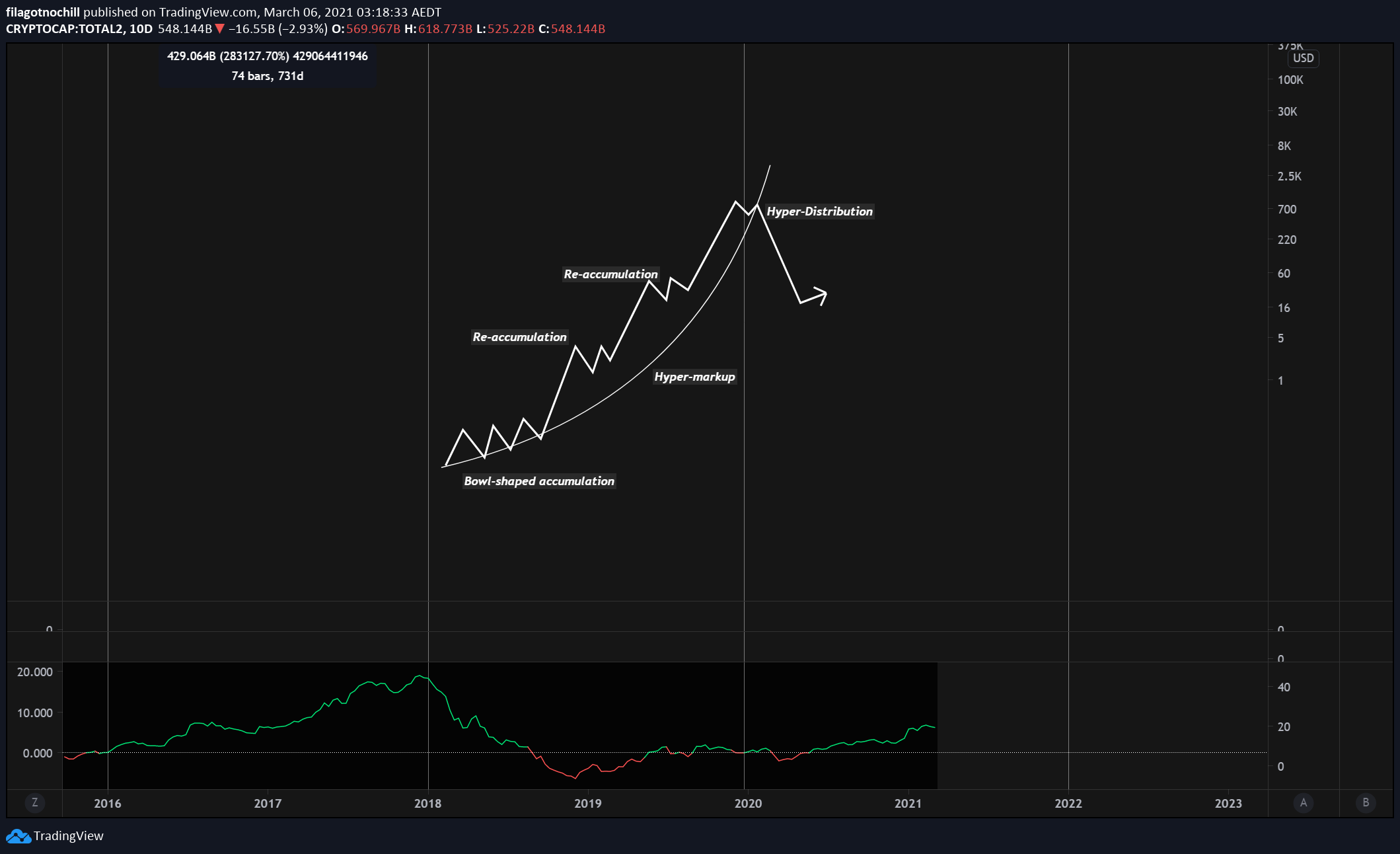The height and width of the screenshot is (854, 1400).
Task: Click the 2.5K price scale label
Action: coord(1290,176)
